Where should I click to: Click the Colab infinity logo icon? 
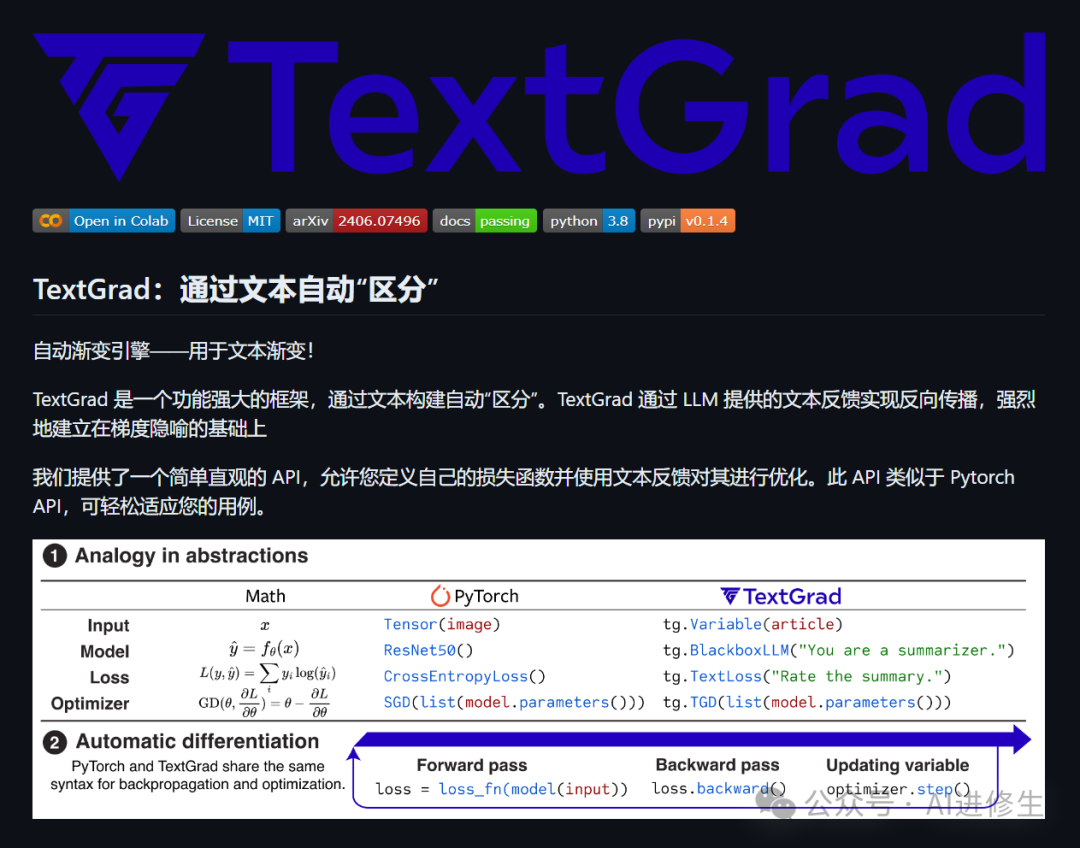coord(51,220)
